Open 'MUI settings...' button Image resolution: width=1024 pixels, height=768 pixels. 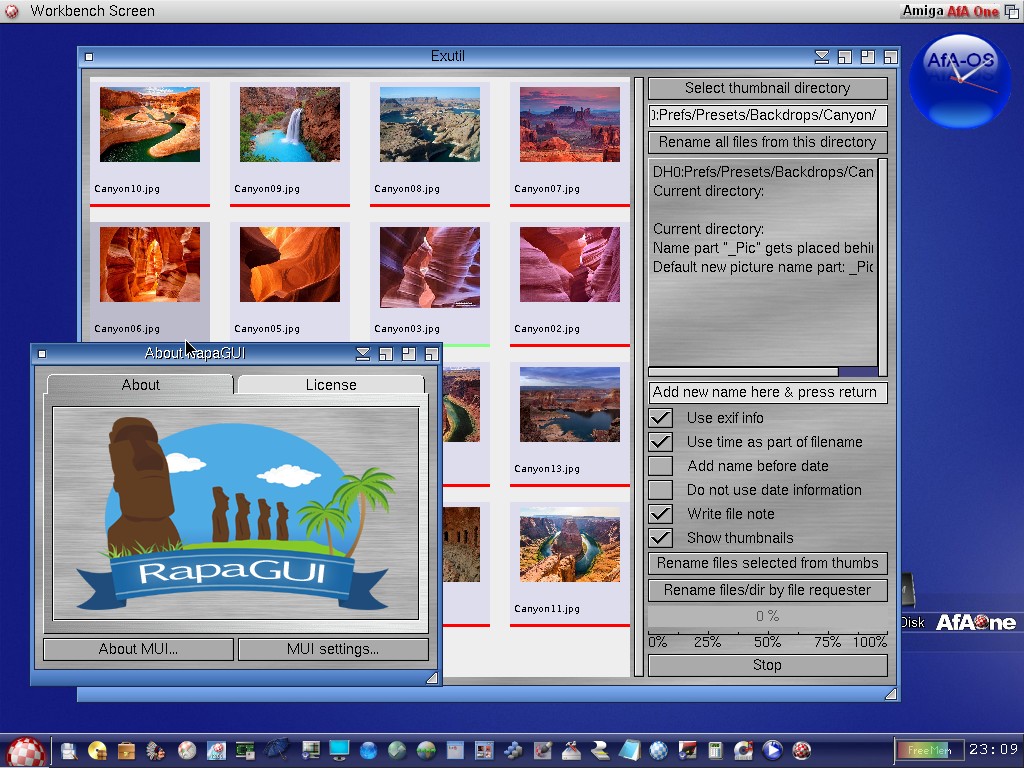click(333, 649)
